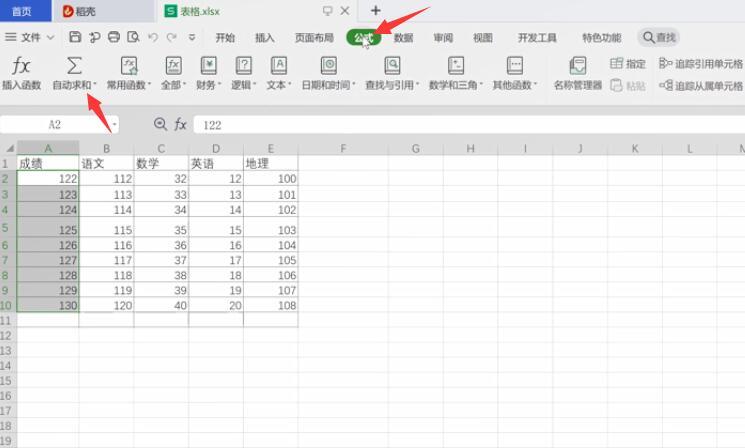This screenshot has height=448, width=745.
Task: Open the Lookup and Reference (查找与引用) icon
Action: pos(392,66)
